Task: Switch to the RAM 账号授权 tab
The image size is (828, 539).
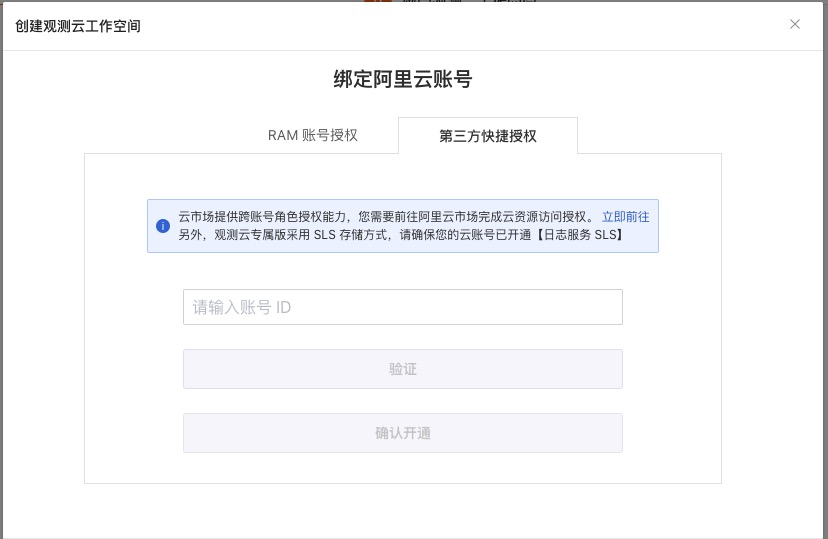Action: 312,136
